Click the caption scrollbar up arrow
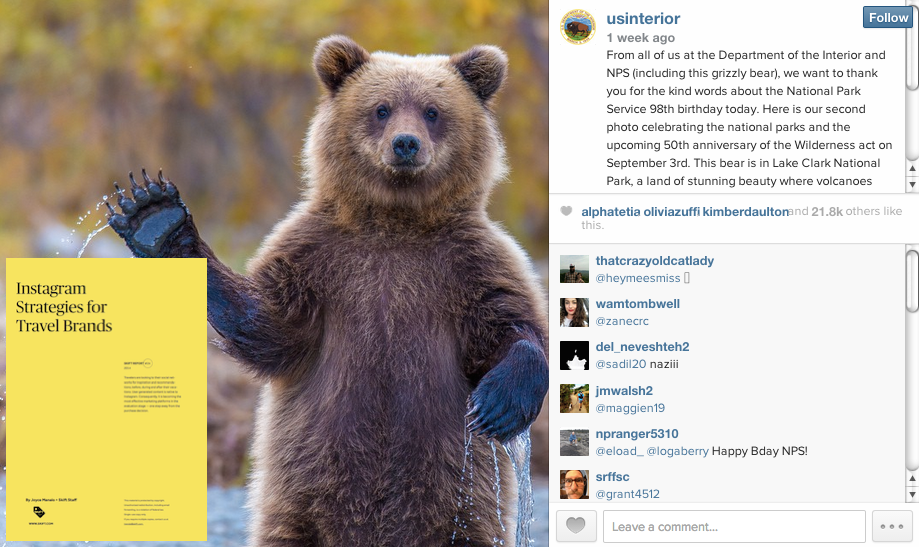 coord(912,168)
